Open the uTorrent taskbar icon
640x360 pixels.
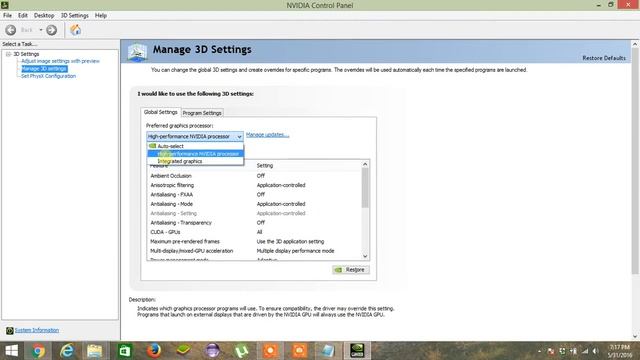[241, 351]
